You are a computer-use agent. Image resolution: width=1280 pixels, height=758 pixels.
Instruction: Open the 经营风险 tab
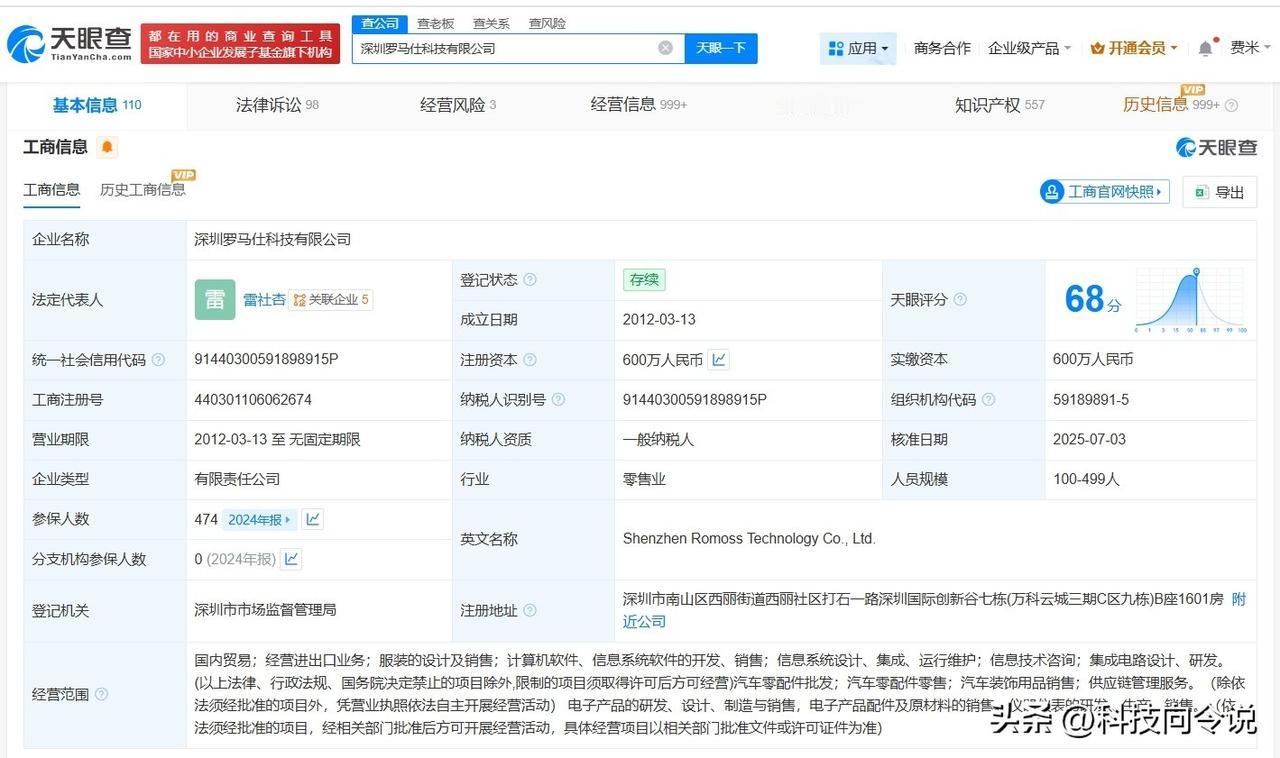(x=458, y=105)
